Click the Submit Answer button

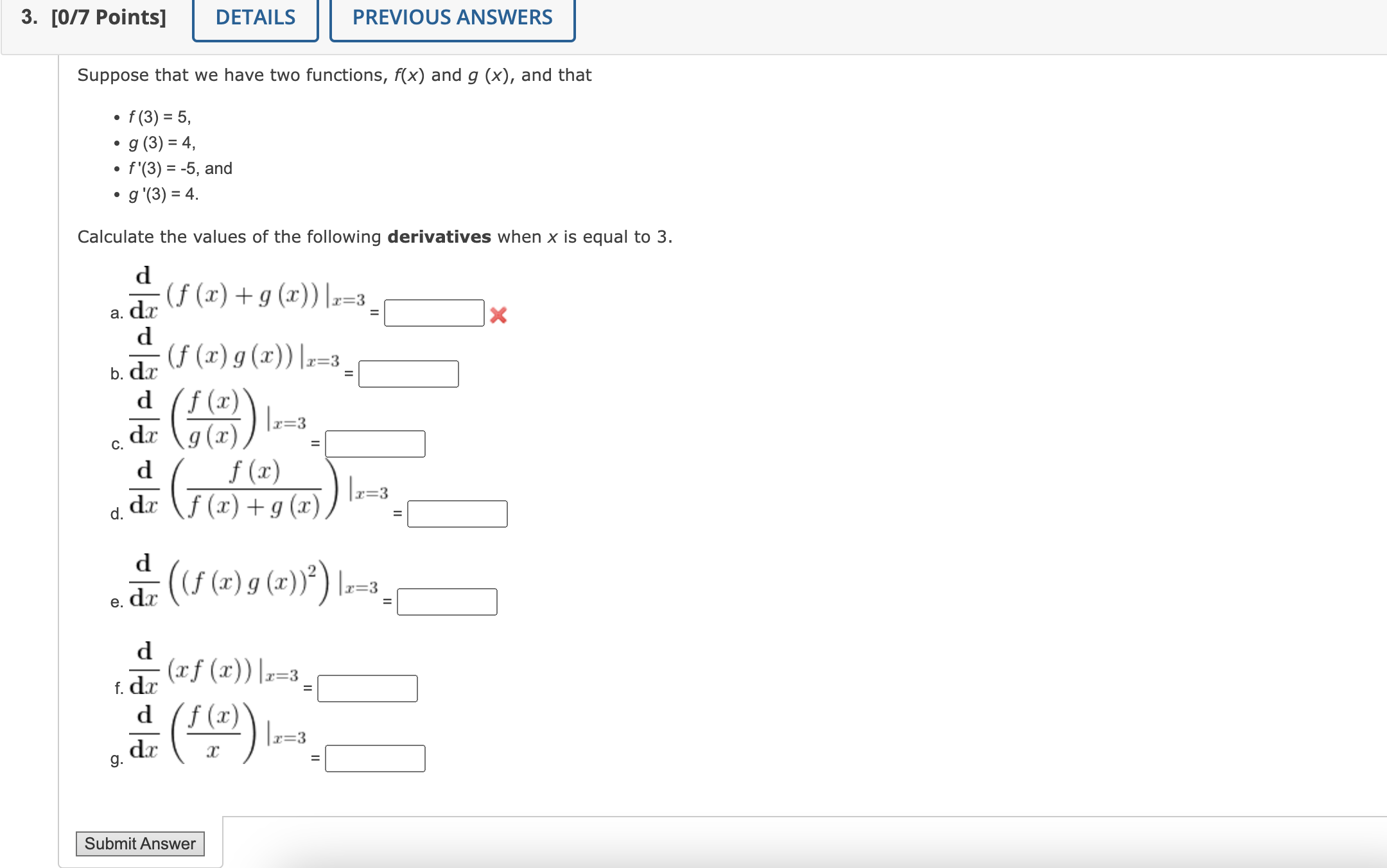coord(140,844)
